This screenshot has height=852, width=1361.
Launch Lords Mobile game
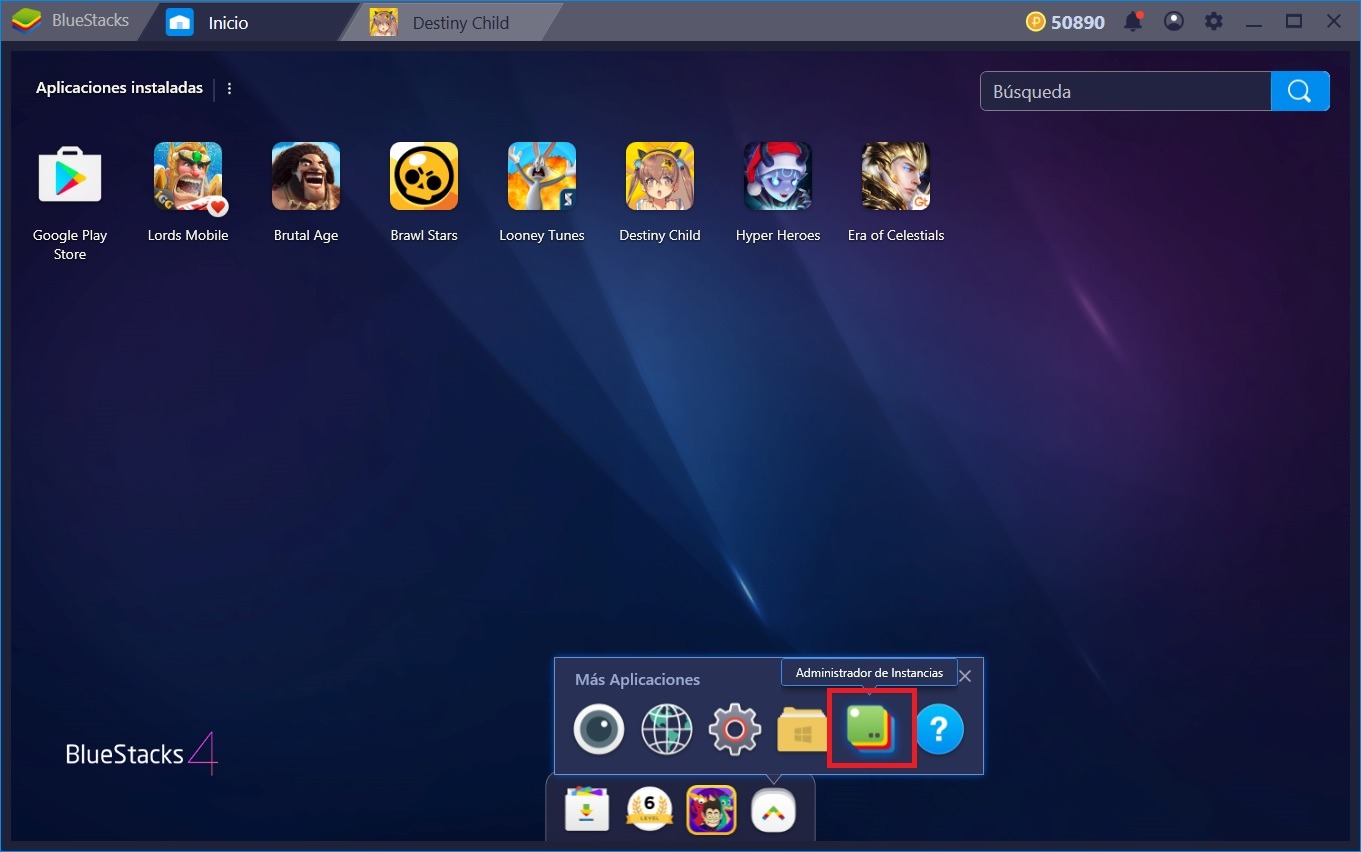coord(188,176)
